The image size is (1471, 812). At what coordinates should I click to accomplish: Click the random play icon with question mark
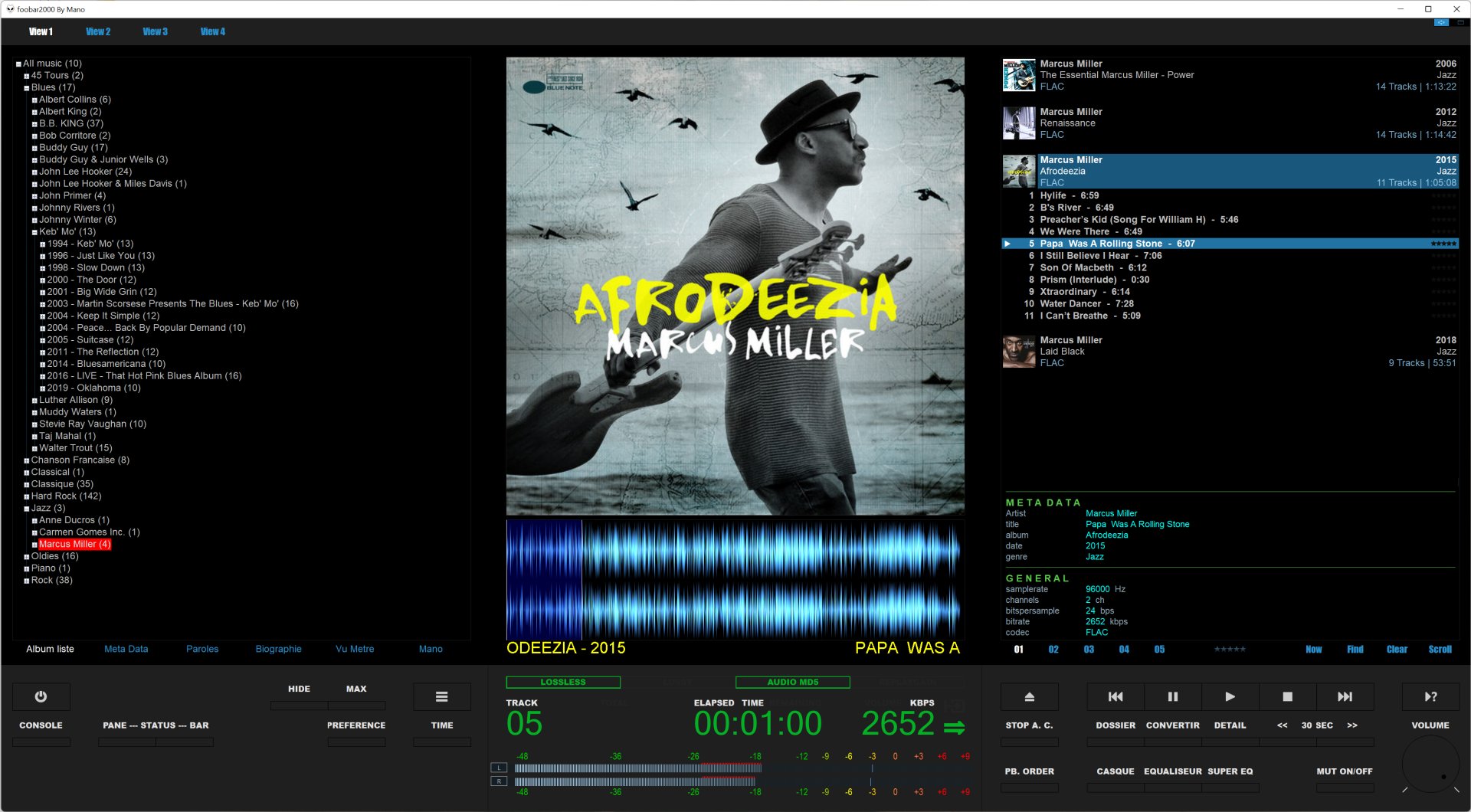(1430, 696)
